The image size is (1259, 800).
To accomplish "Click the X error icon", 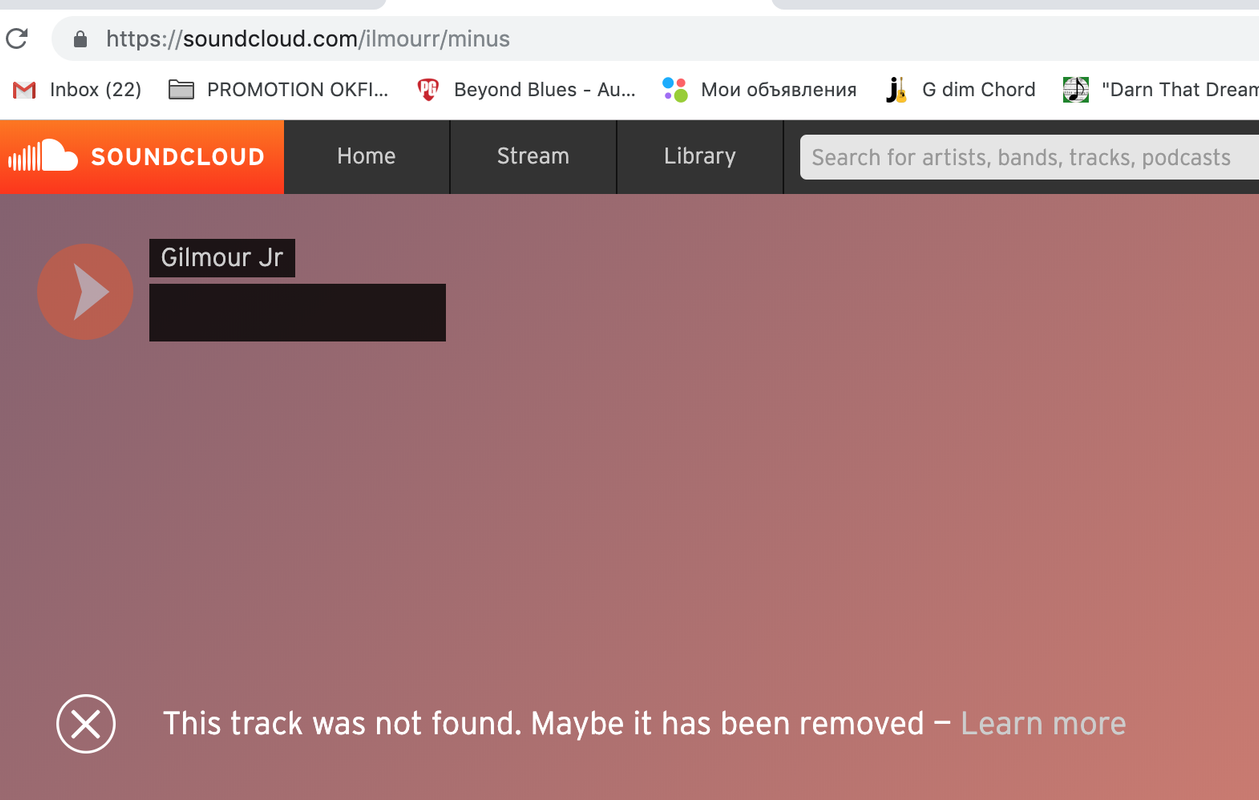I will click(x=86, y=723).
